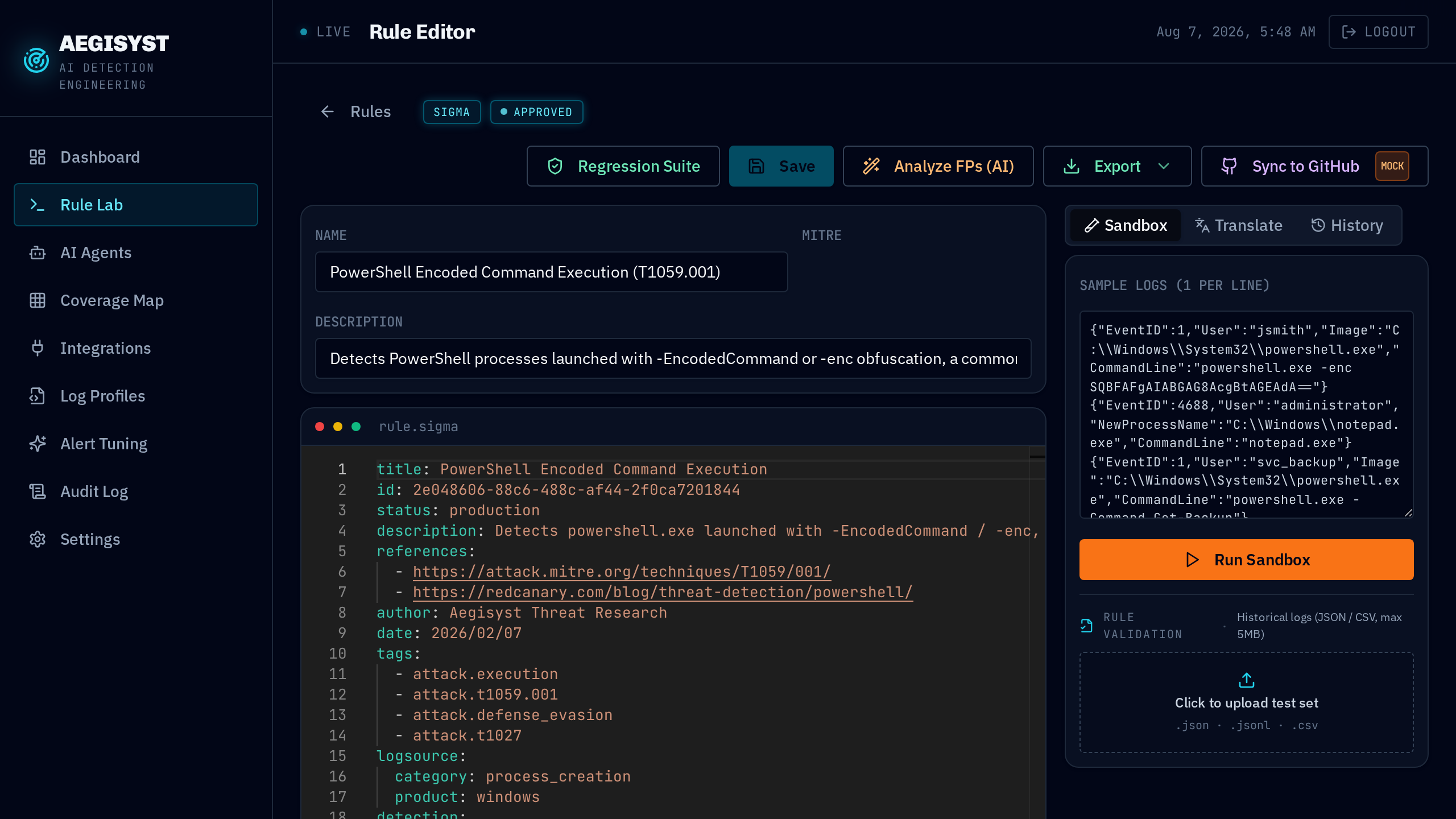The height and width of the screenshot is (819, 1456).
Task: Run the Regression Suite
Action: coord(623,166)
